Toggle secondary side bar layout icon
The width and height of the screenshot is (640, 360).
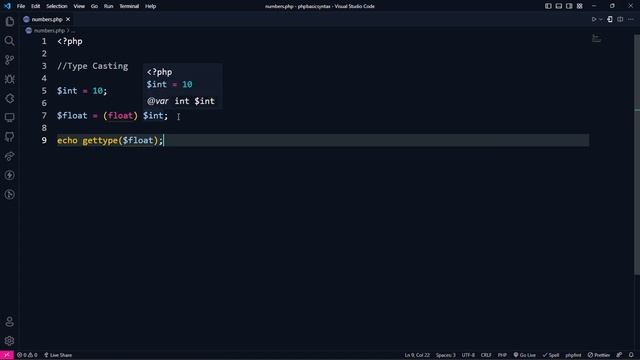pyautogui.click(x=569, y=6)
